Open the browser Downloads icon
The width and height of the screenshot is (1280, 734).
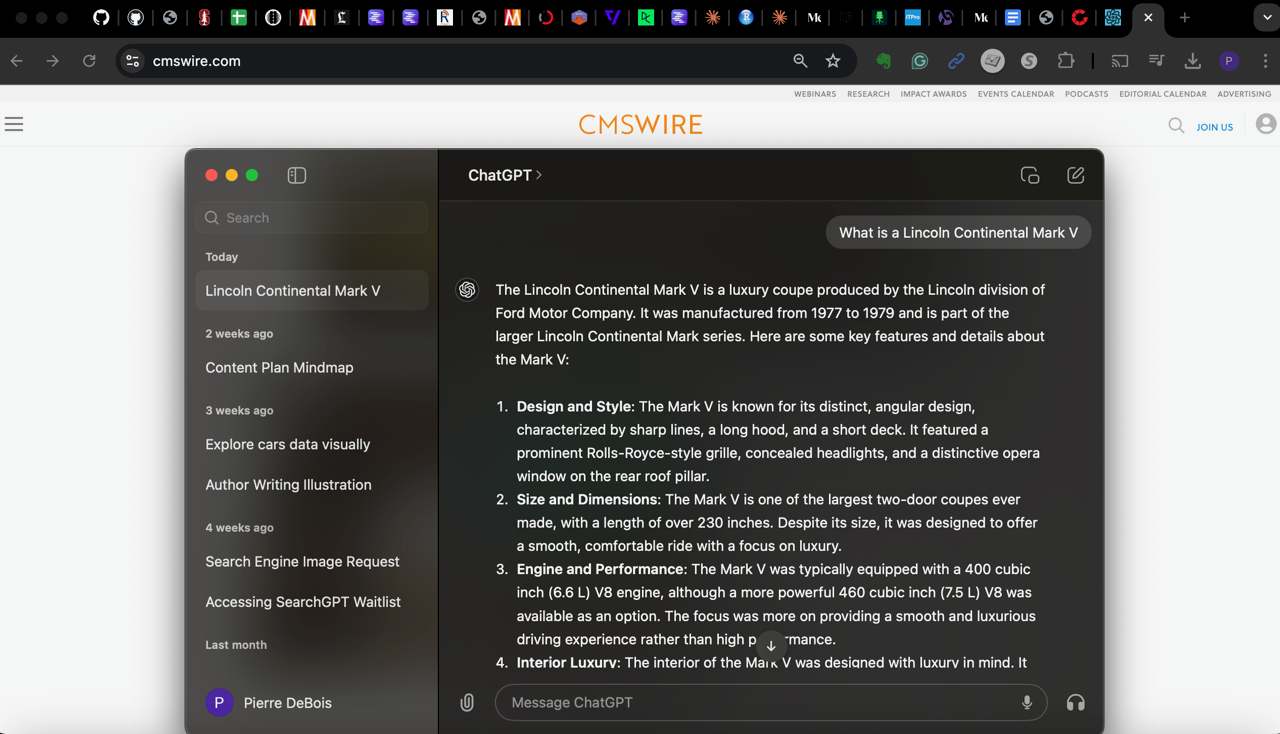point(1193,61)
